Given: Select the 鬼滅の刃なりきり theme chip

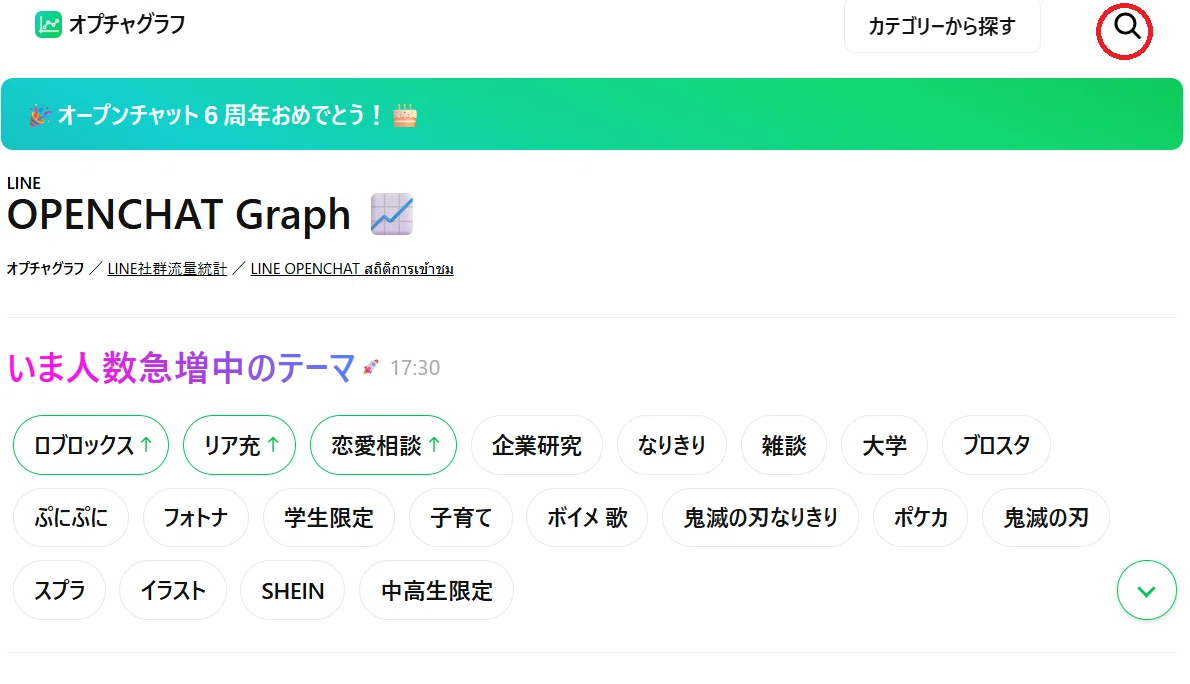Looking at the screenshot, I should 760,518.
